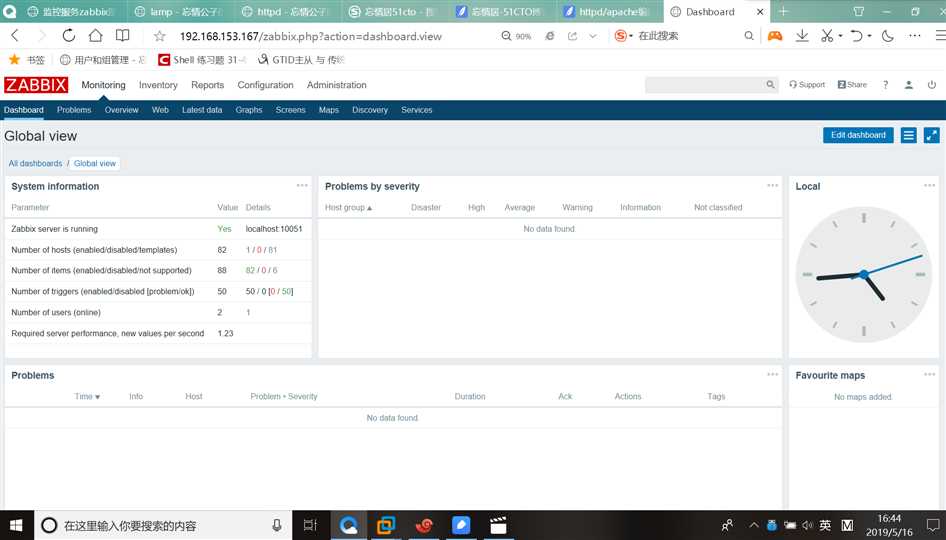946x540 pixels.
Task: Sort by Host group column header
Action: tap(348, 208)
